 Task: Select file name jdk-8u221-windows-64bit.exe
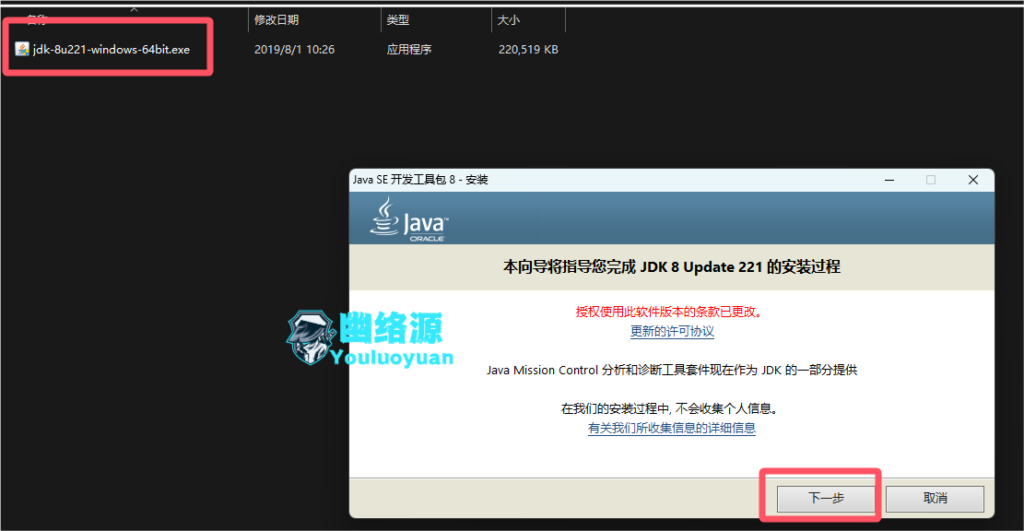pyautogui.click(x=111, y=50)
